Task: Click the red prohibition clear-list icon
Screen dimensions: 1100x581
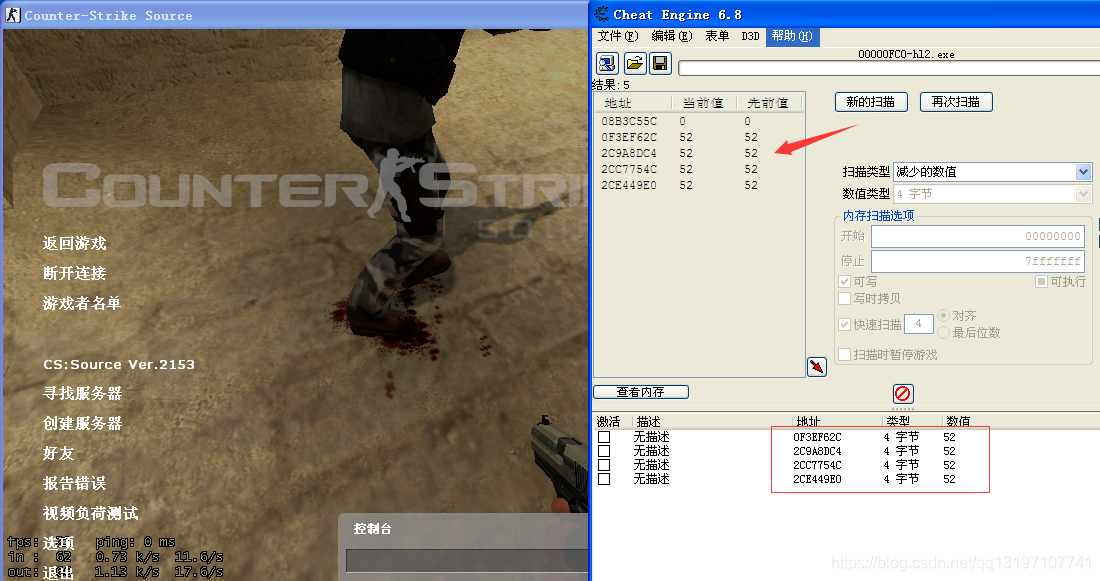Action: (x=902, y=394)
